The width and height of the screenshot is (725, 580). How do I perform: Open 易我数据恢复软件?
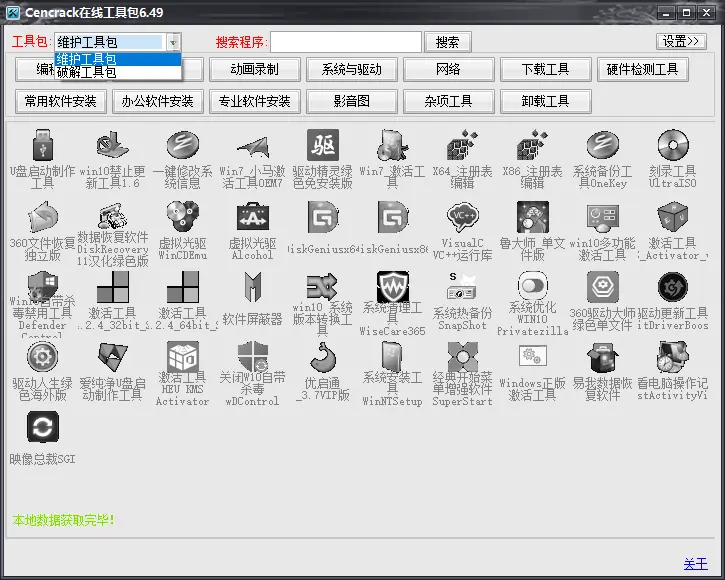(602, 357)
